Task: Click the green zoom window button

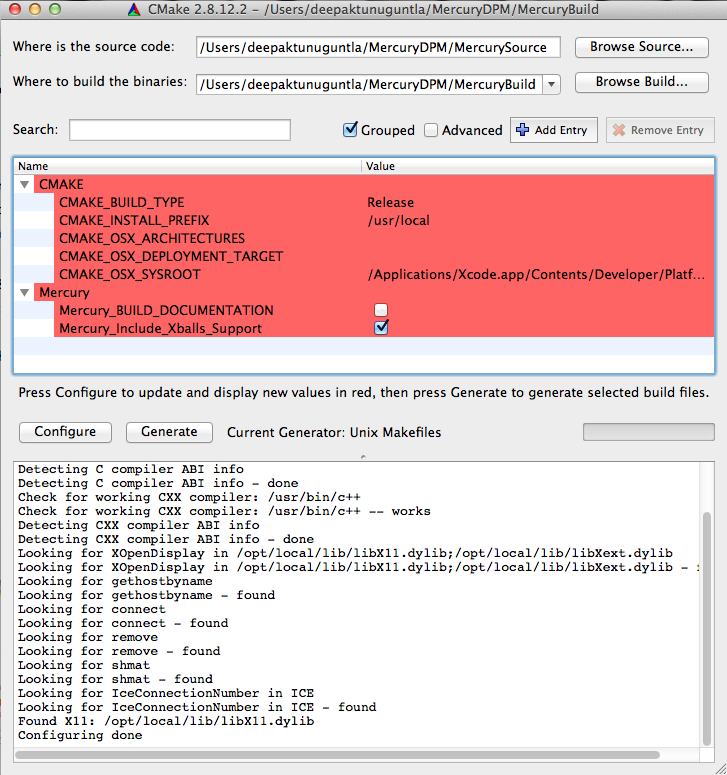Action: tap(55, 9)
